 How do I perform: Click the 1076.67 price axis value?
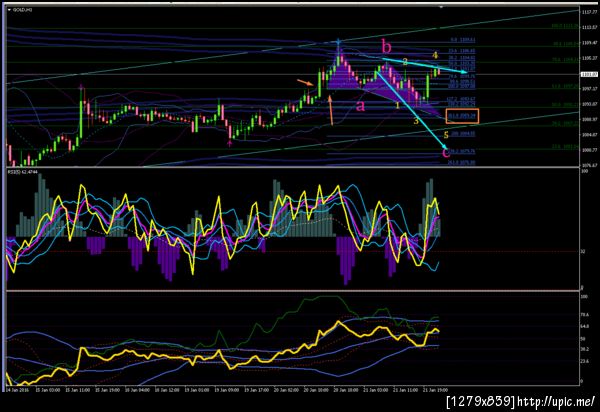coord(589,165)
